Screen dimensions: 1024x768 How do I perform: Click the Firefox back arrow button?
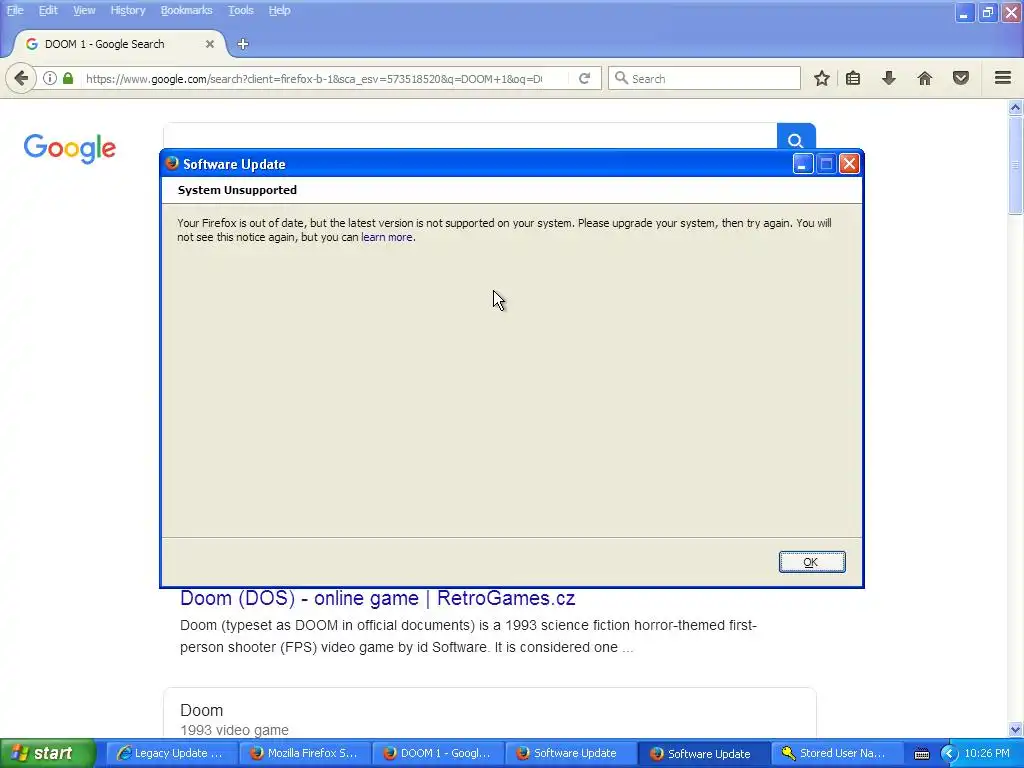[x=21, y=78]
